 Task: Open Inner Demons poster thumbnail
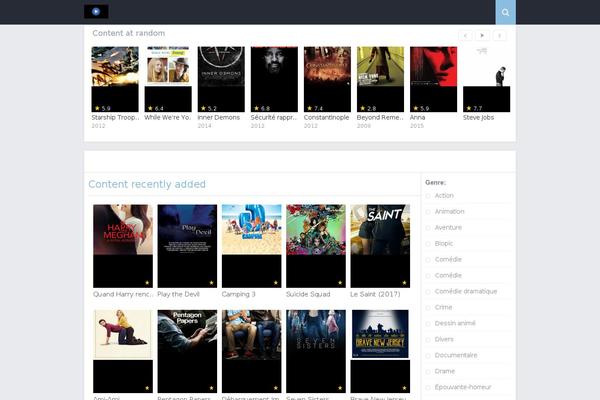coord(221,79)
